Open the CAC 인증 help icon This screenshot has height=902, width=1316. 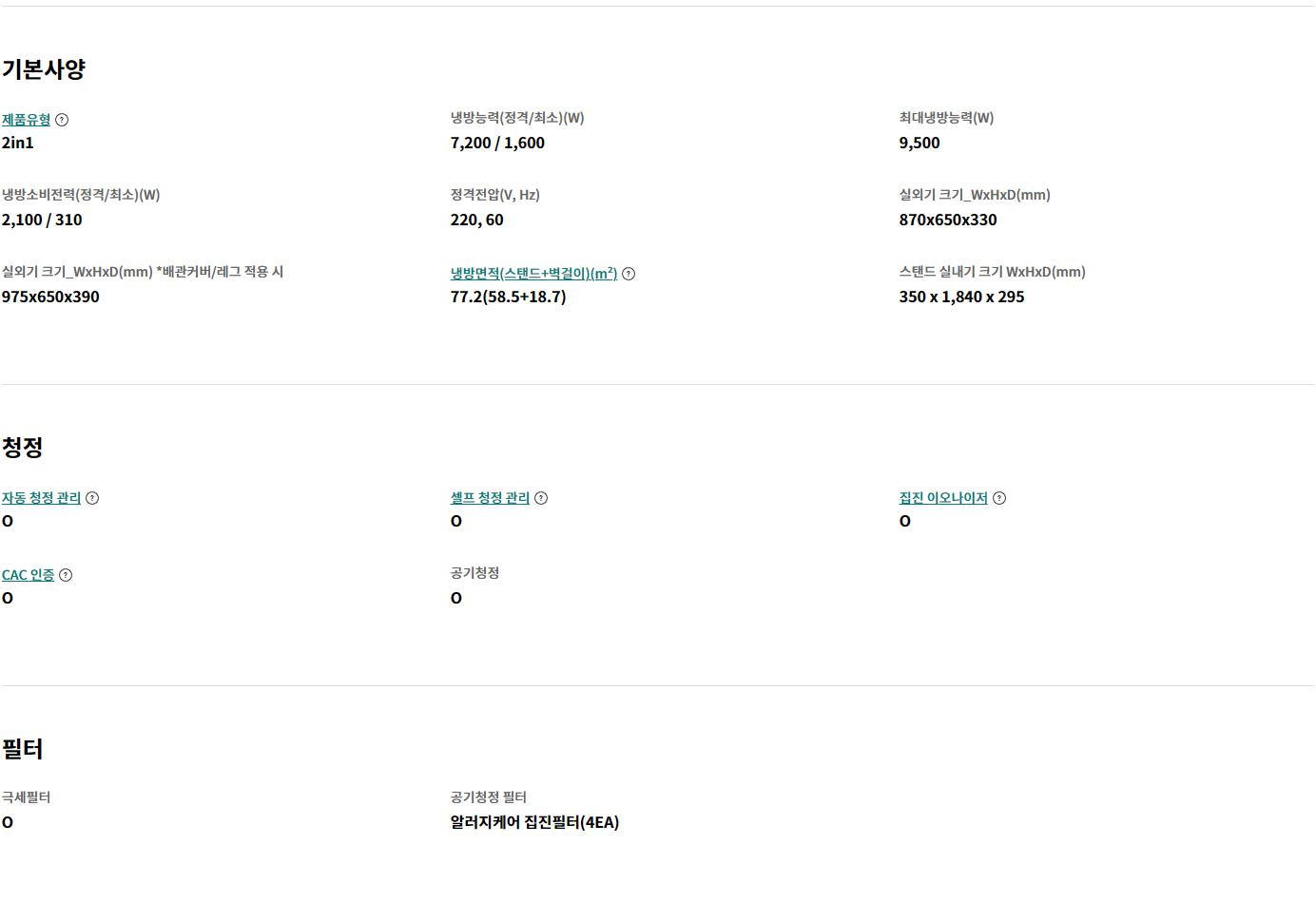(x=66, y=575)
